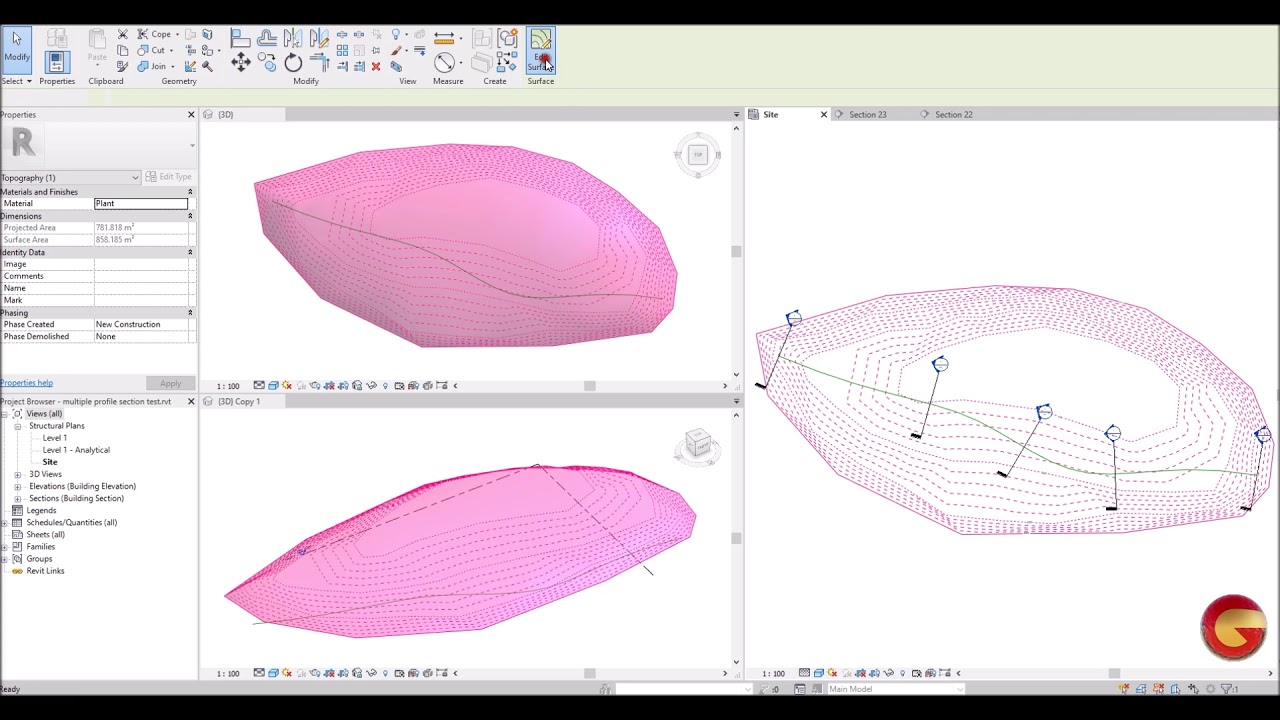Select Legends in Project Browser

click(41, 510)
